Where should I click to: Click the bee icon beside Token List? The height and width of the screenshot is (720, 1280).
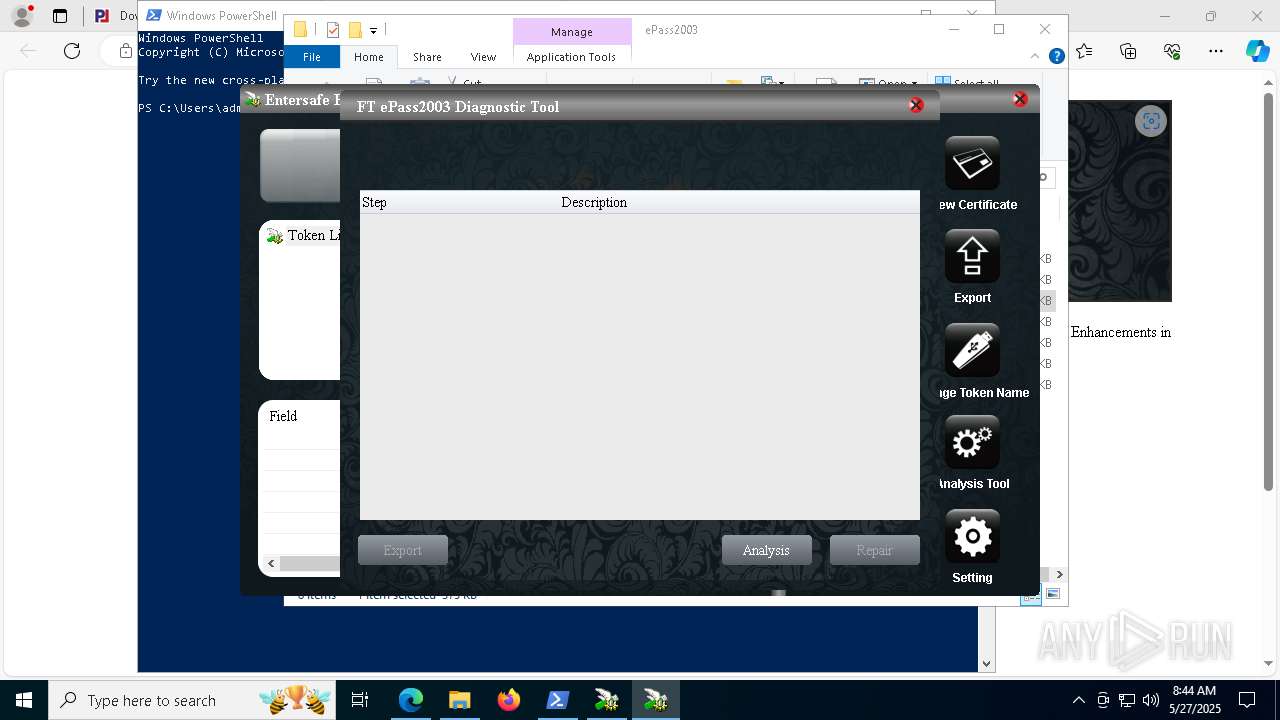click(x=275, y=236)
